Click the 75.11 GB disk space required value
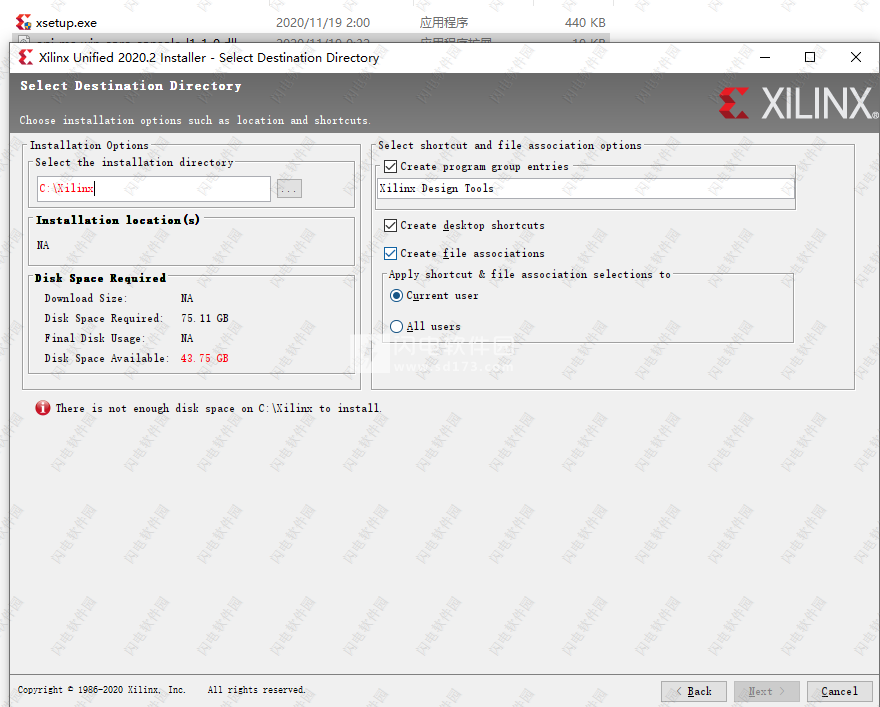 pos(205,318)
